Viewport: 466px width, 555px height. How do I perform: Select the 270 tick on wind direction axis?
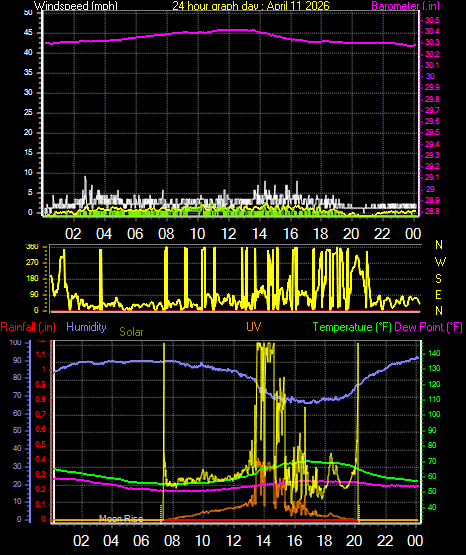32,263
